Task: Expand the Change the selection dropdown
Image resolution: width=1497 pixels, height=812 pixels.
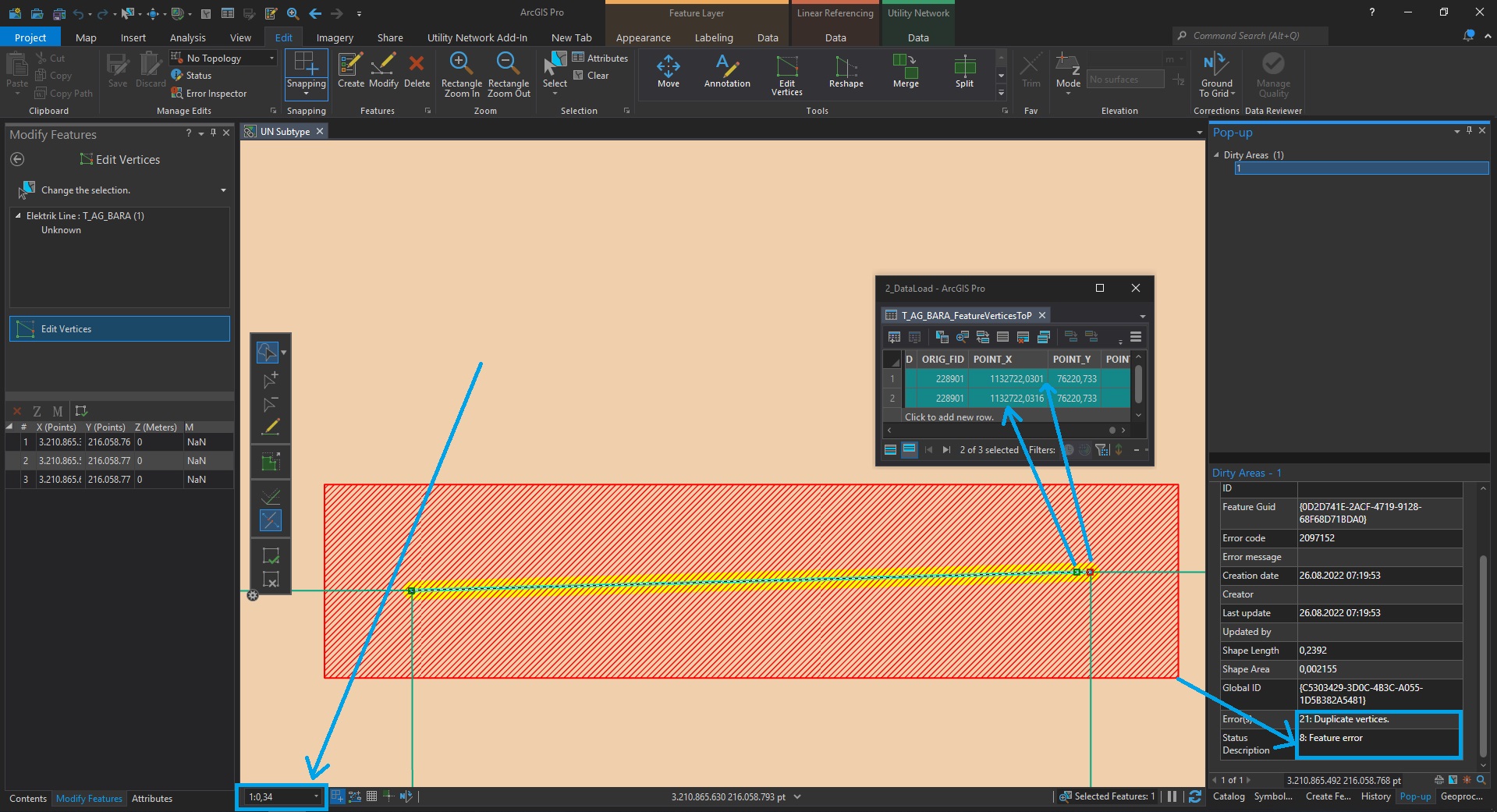Action: click(223, 190)
